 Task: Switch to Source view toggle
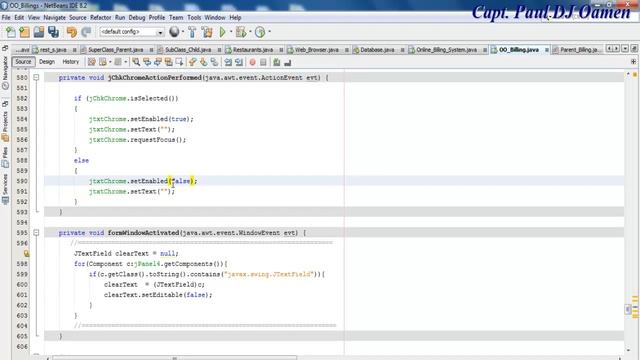(23, 62)
